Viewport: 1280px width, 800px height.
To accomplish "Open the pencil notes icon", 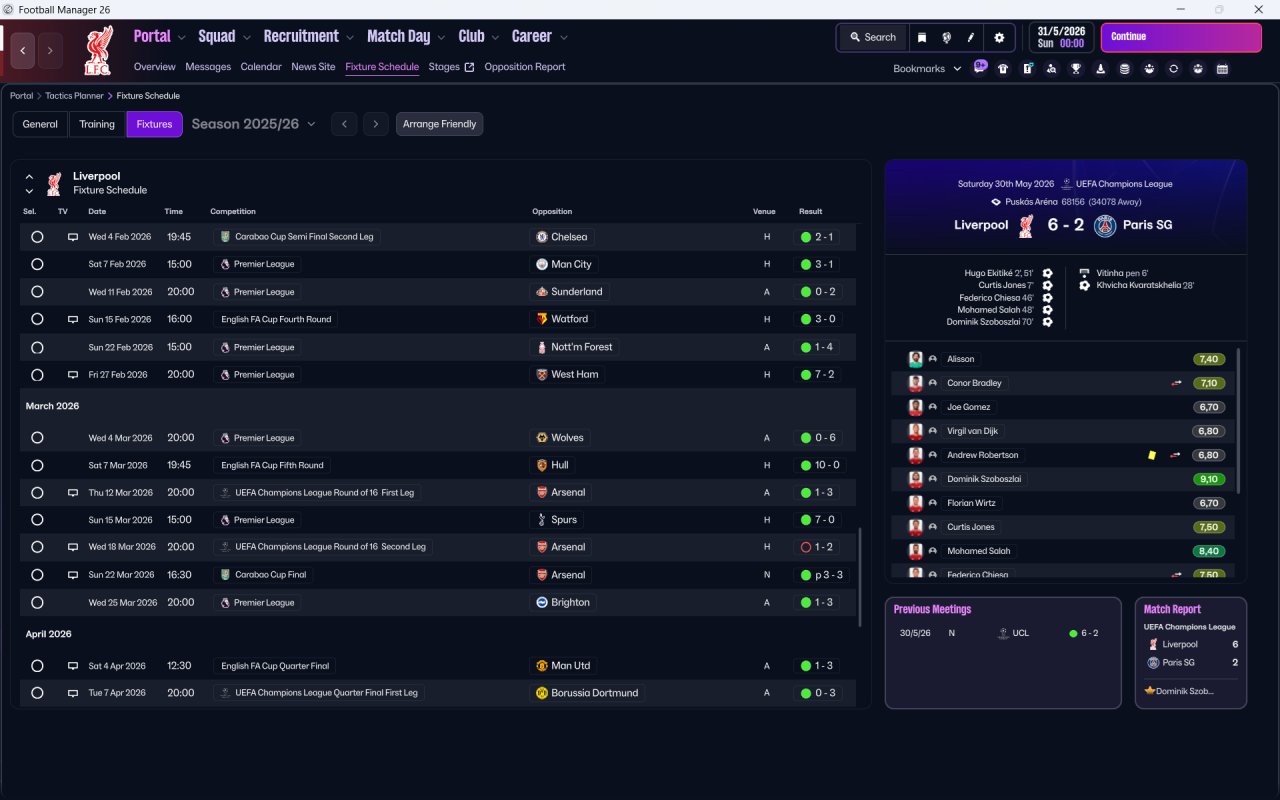I will 971,37.
